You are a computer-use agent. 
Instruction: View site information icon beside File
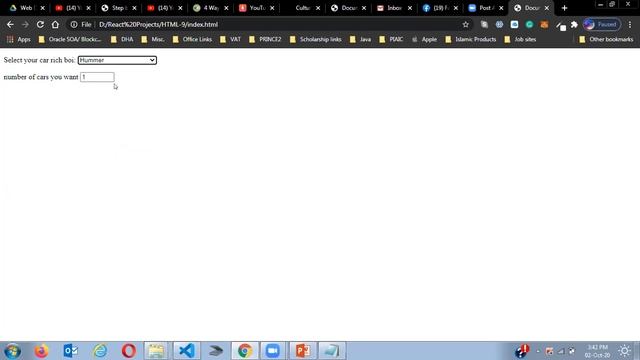(x=74, y=24)
